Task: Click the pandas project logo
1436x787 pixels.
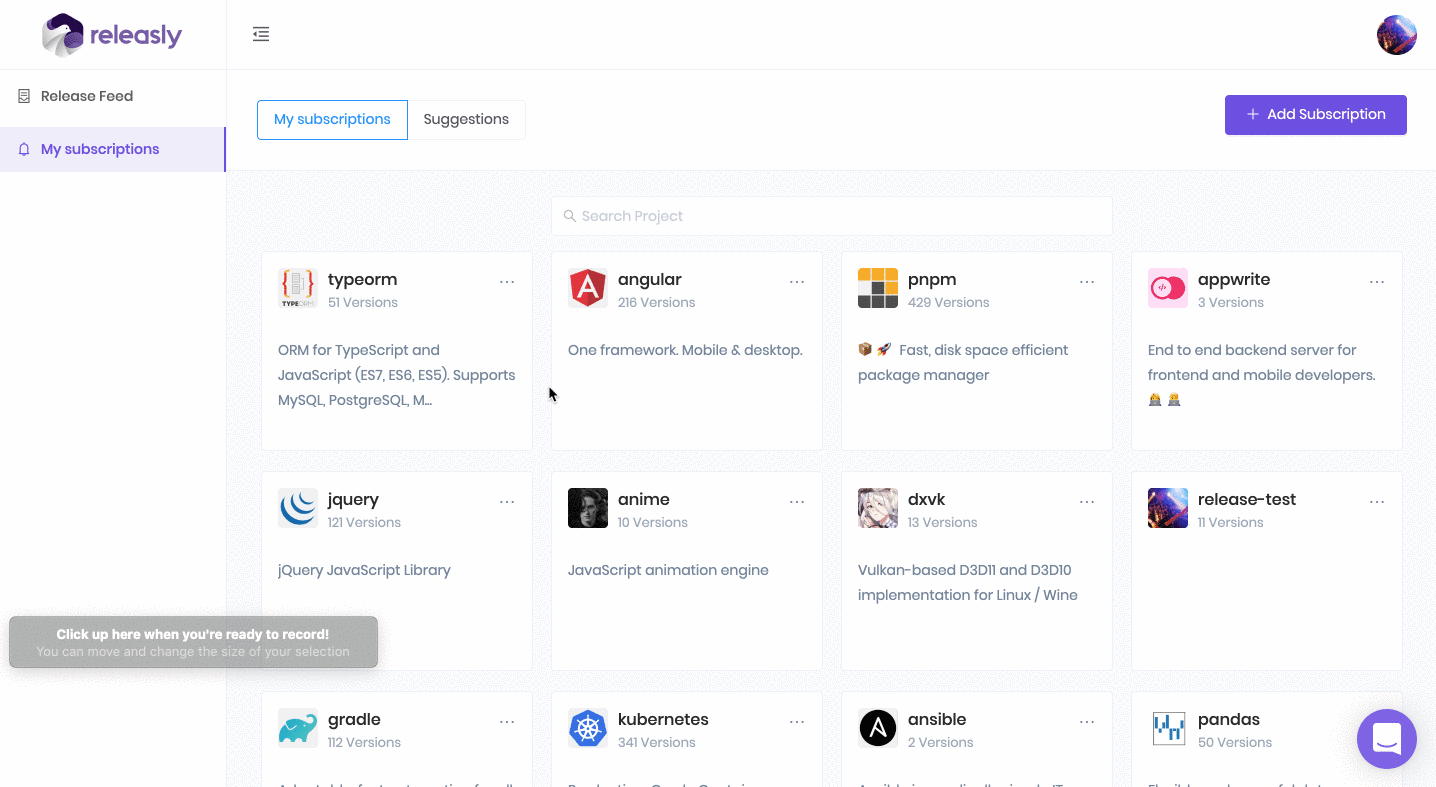Action: 1168,728
